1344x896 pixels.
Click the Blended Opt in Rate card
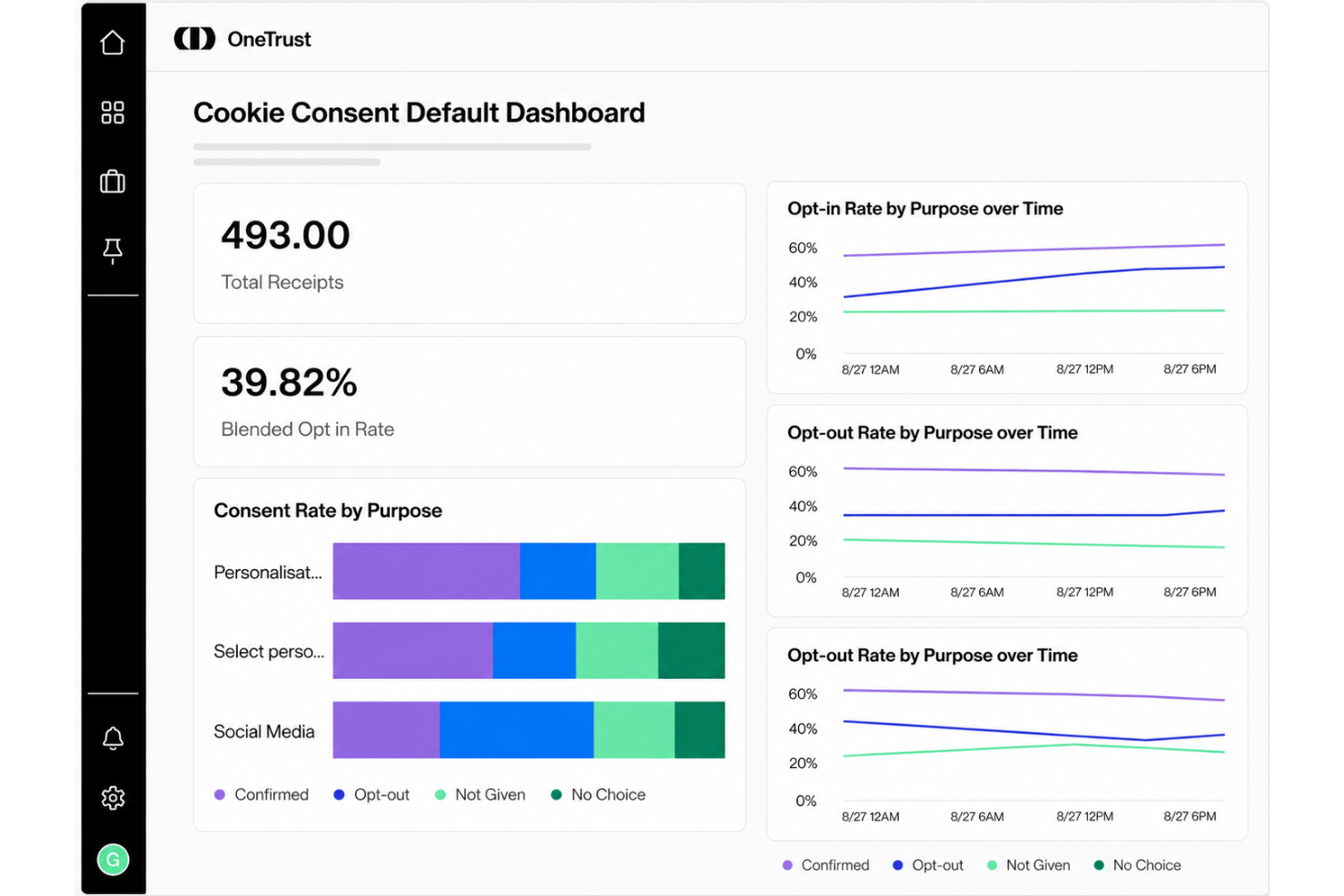[469, 401]
